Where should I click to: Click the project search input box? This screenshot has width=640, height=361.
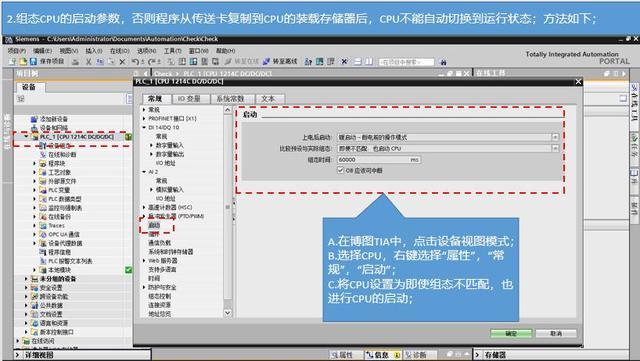(407, 62)
